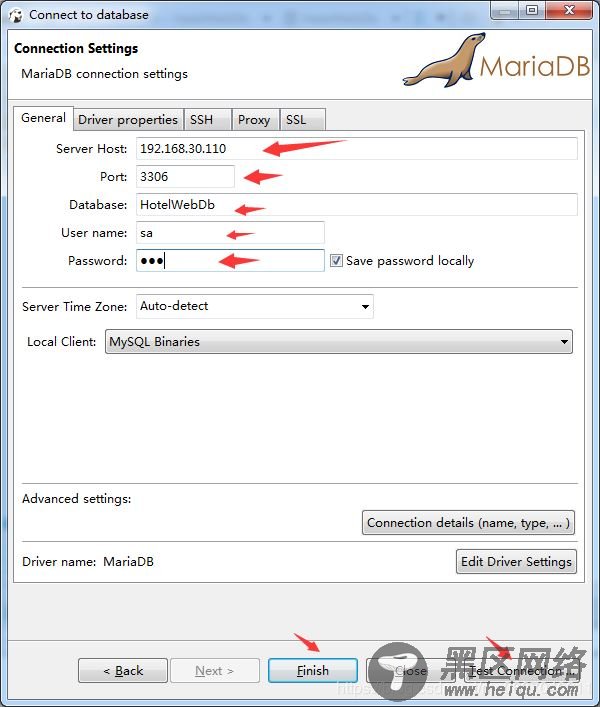Click the Server Time Zone label
The height and width of the screenshot is (707, 600).
click(x=74, y=307)
